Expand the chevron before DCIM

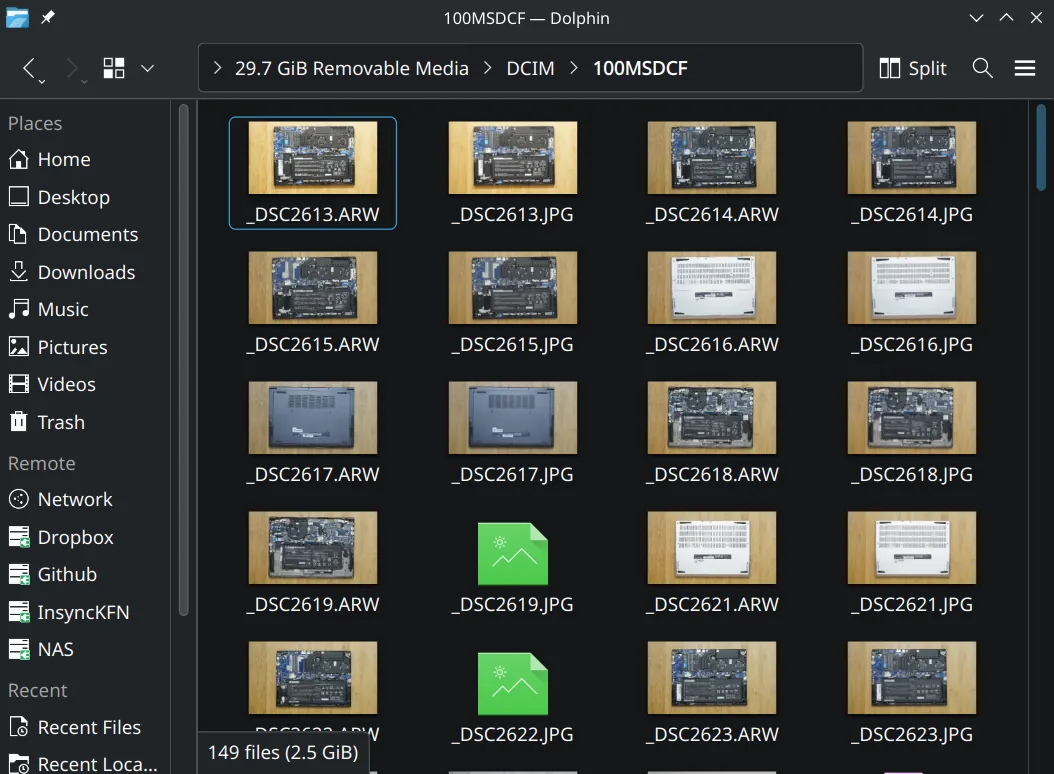click(487, 68)
